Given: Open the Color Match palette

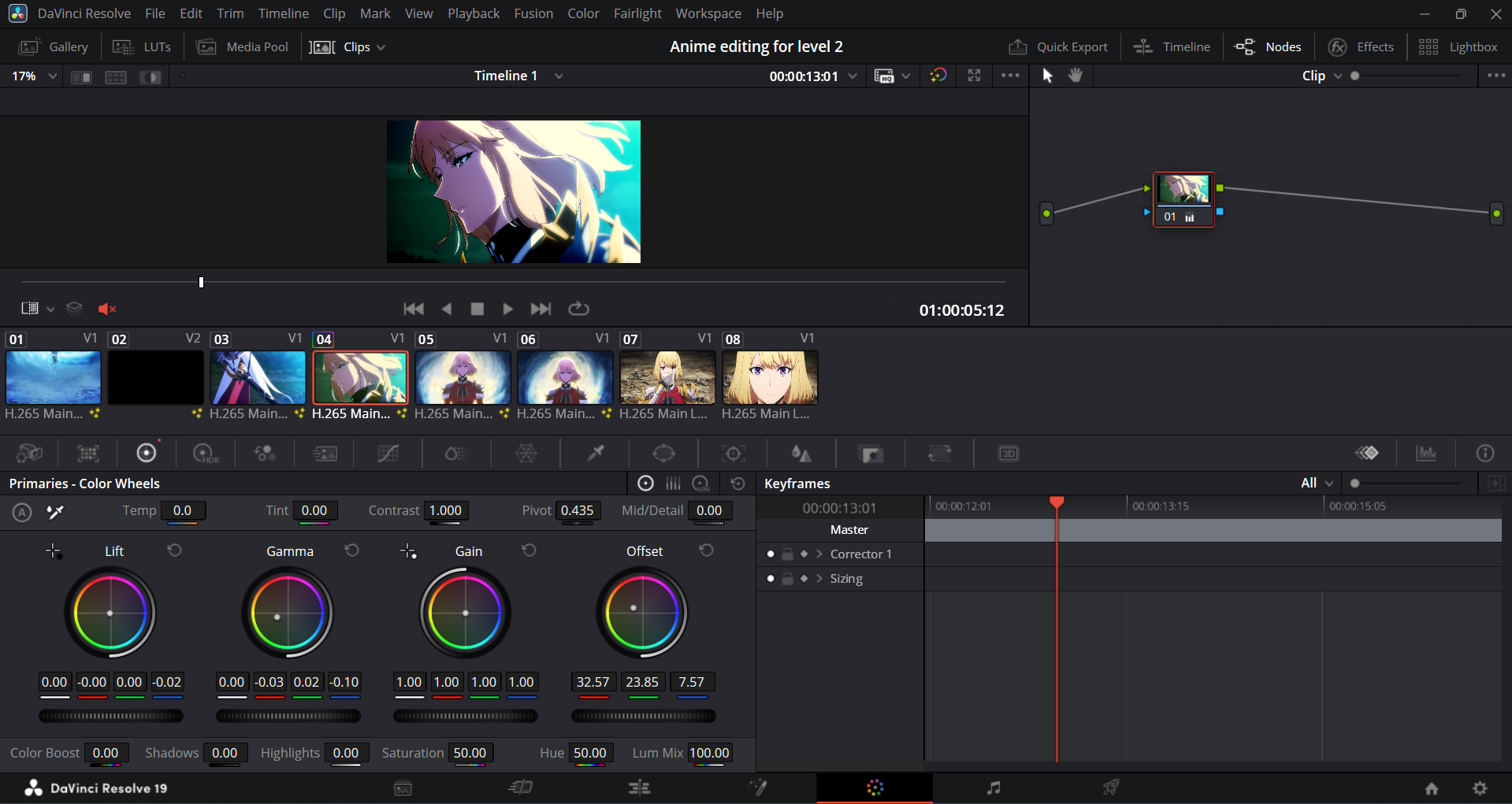Looking at the screenshot, I should (88, 454).
